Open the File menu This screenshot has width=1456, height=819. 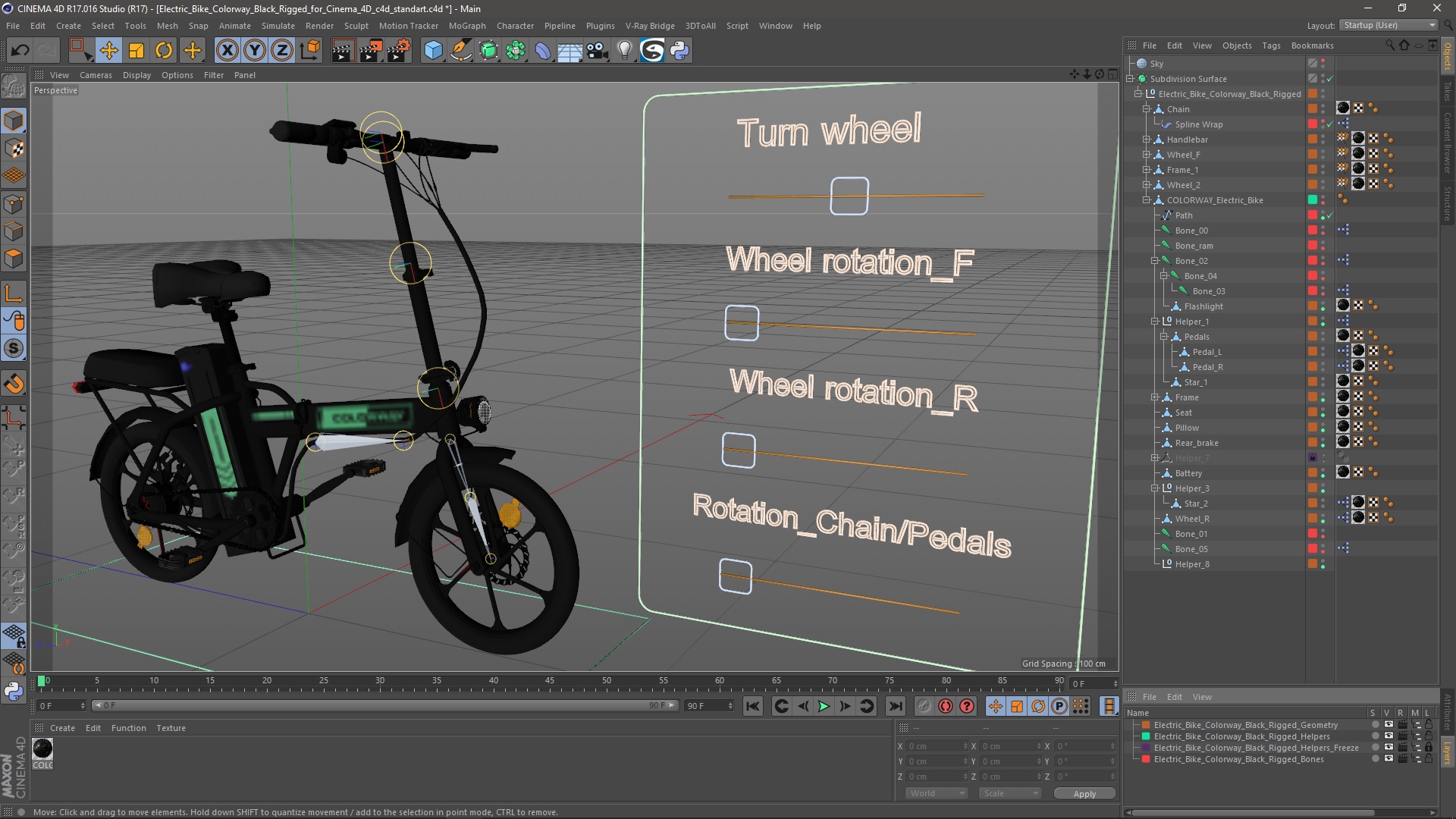click(x=13, y=26)
